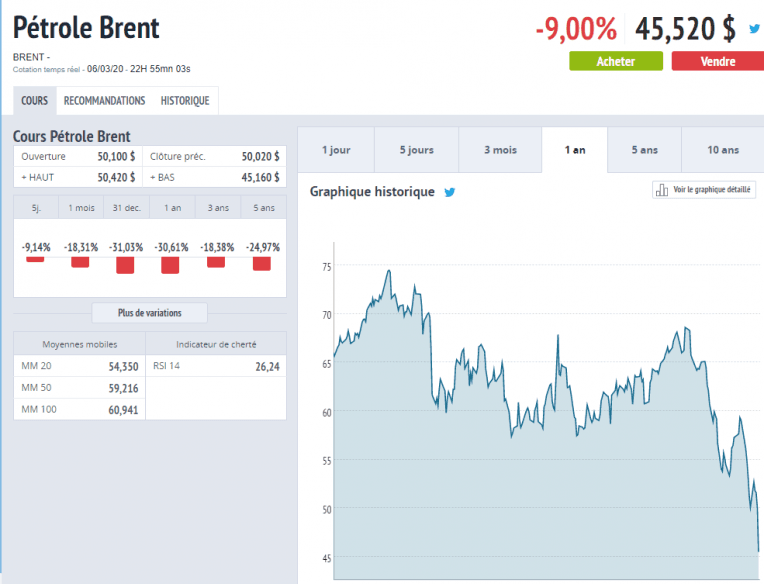Expand Plus de variations
Image resolution: width=764 pixels, height=584 pixels.
coord(150,313)
